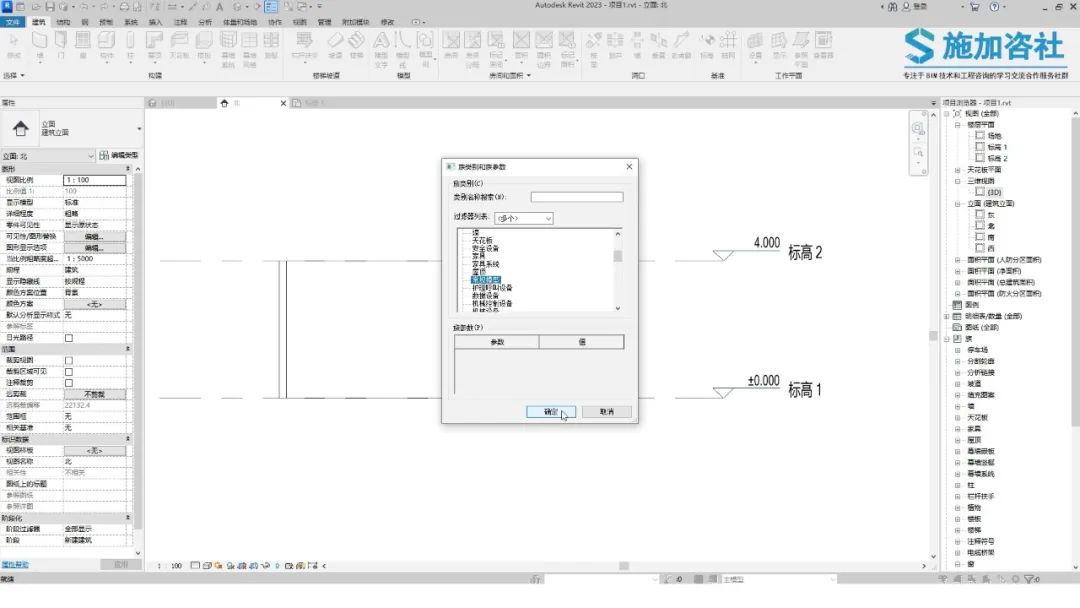This screenshot has height=608, width=1080.
Task: Select the Floor tool in the ribbon
Action: pos(204,45)
